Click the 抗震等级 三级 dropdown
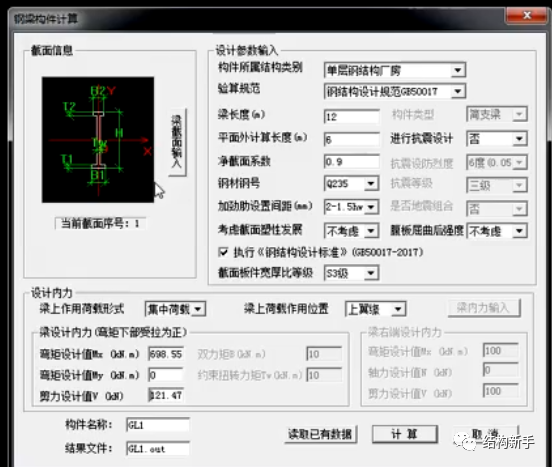Viewport: 552px width, 467px height. 497,185
